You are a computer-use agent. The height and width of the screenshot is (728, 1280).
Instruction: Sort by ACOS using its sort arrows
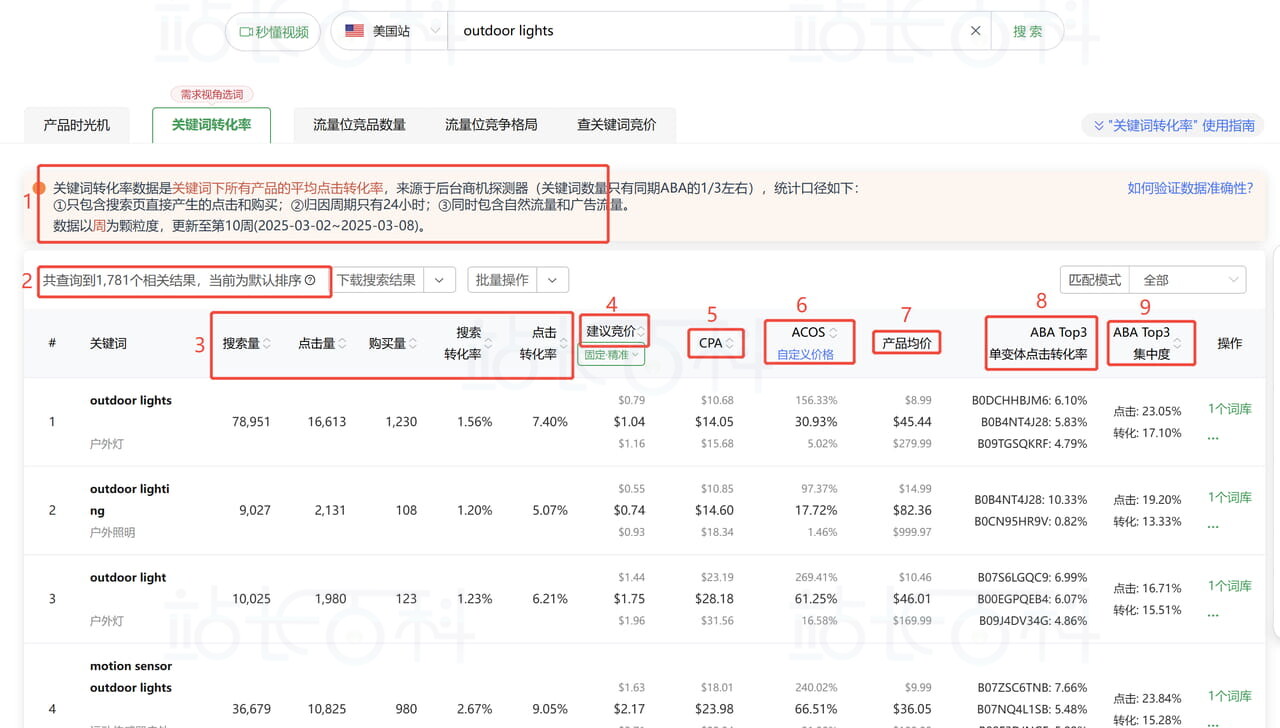834,332
